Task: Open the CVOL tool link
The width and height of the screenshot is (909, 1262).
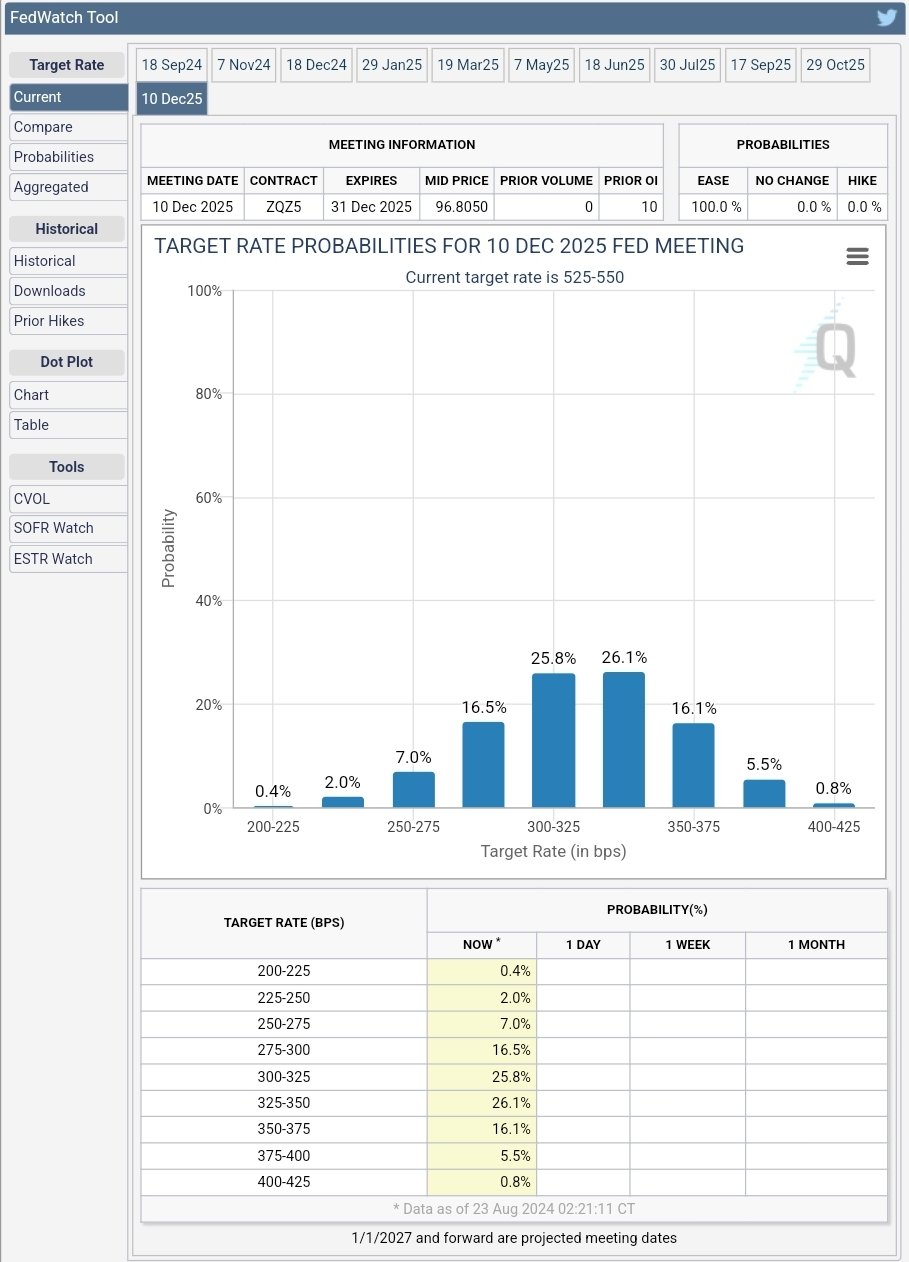Action: (x=69, y=499)
